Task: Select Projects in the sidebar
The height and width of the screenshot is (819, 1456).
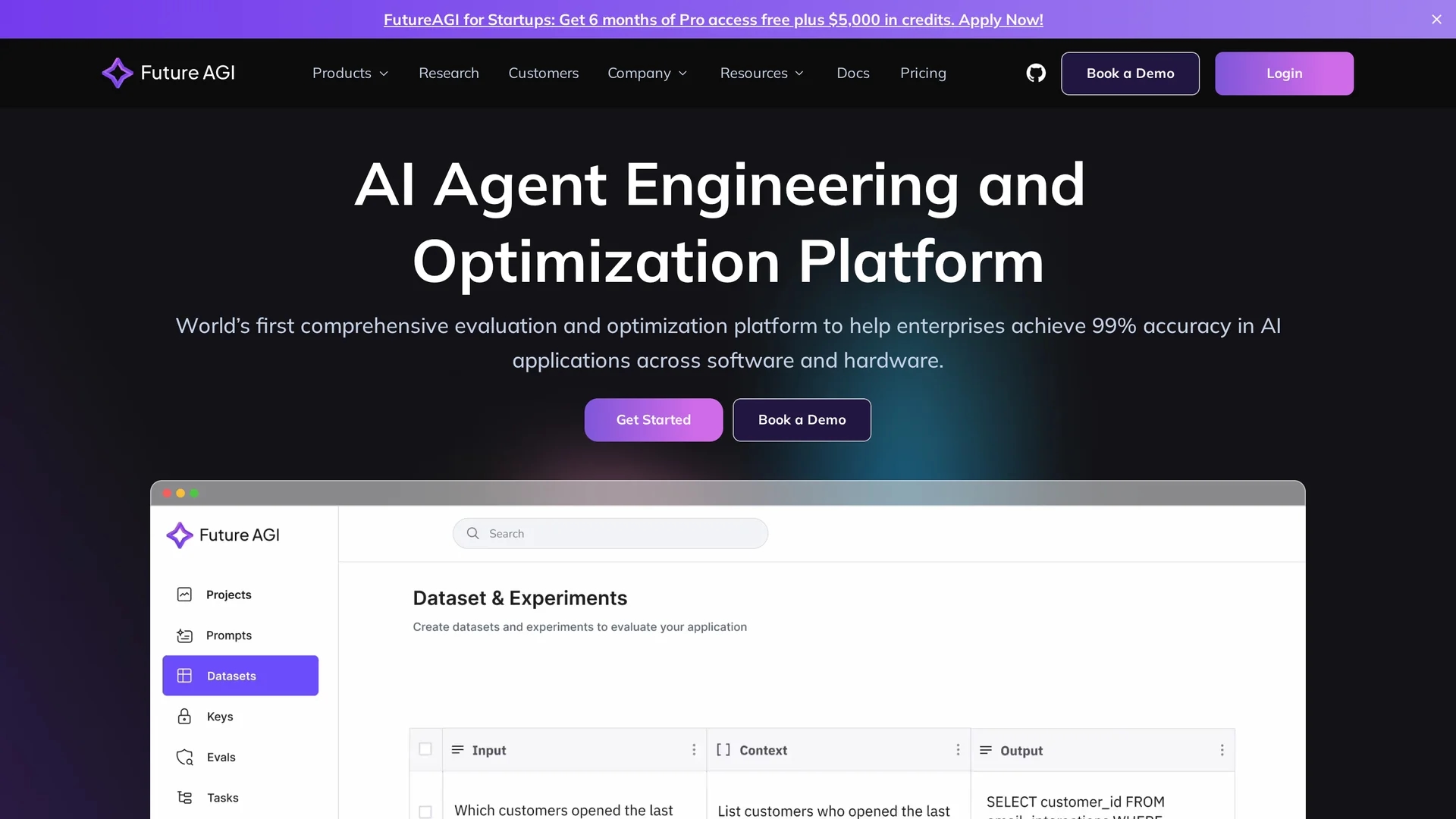Action: click(x=240, y=595)
